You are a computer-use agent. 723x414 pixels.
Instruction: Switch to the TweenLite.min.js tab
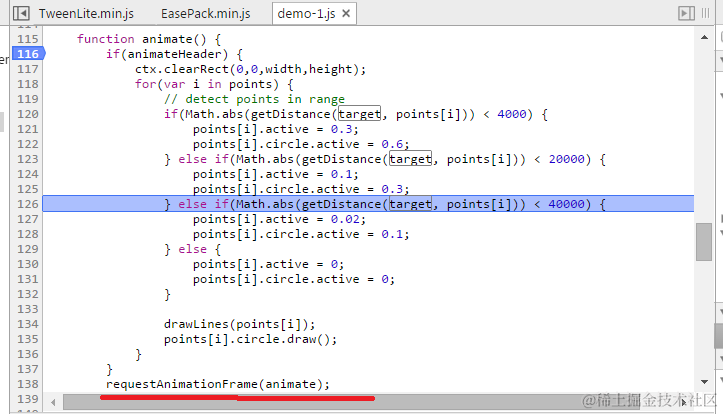pyautogui.click(x=86, y=14)
